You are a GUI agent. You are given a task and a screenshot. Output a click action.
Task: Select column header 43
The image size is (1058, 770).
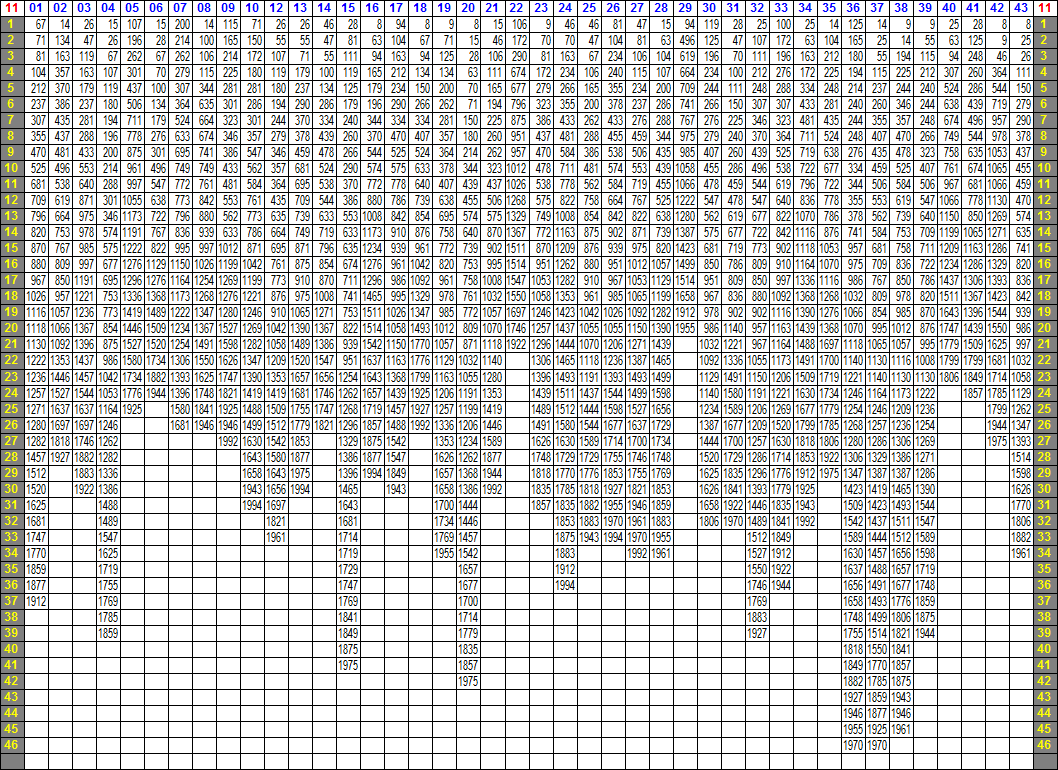1021,7
